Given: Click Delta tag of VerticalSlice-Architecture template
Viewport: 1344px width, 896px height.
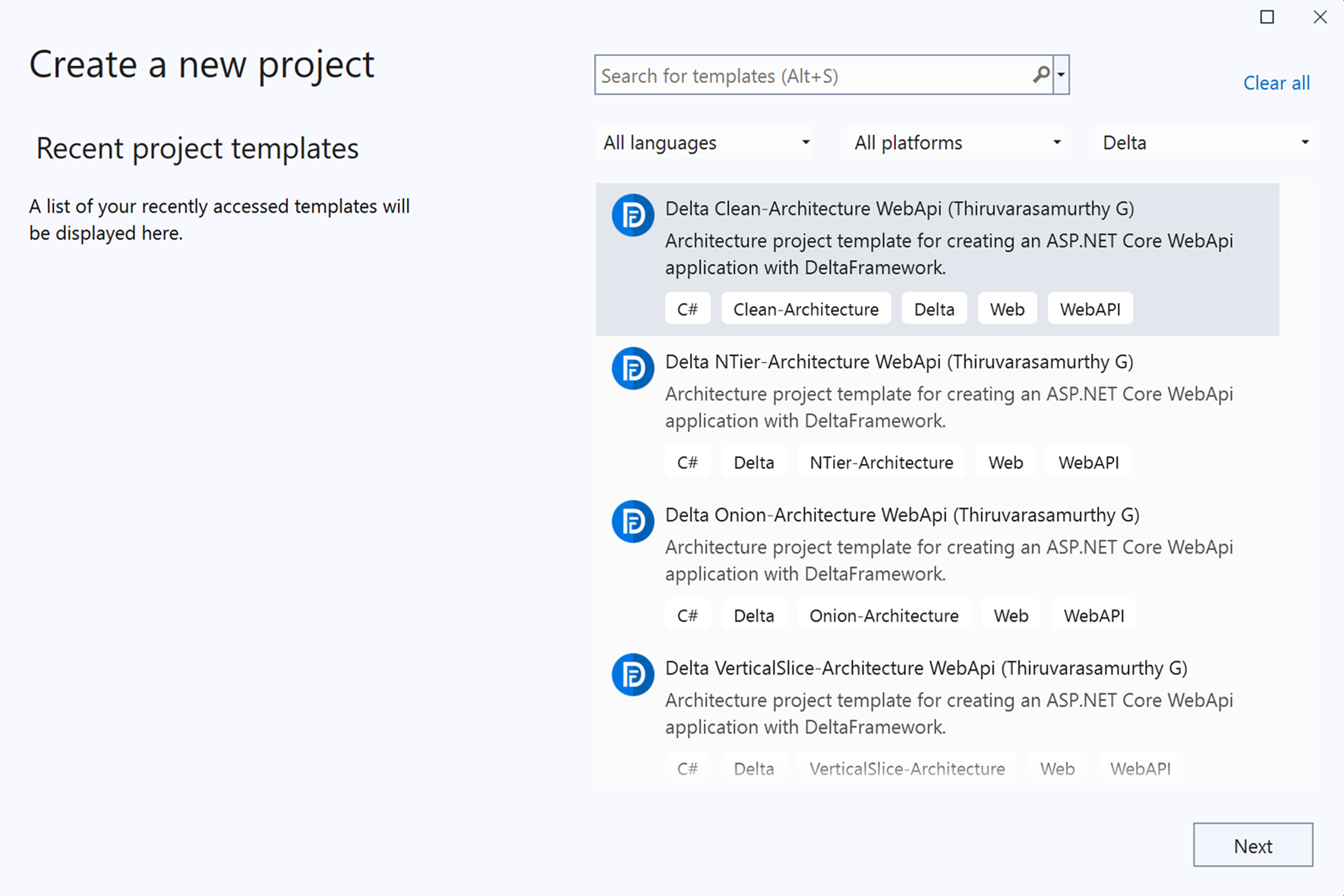Looking at the screenshot, I should 753,768.
